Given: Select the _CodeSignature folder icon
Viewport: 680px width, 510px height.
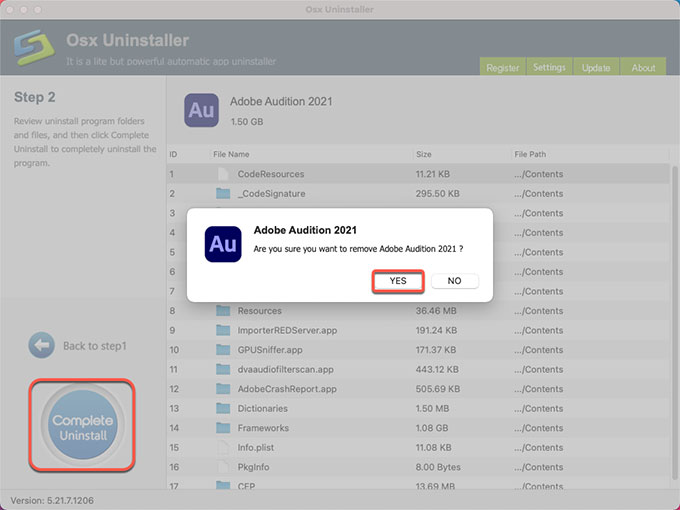Looking at the screenshot, I should [223, 193].
